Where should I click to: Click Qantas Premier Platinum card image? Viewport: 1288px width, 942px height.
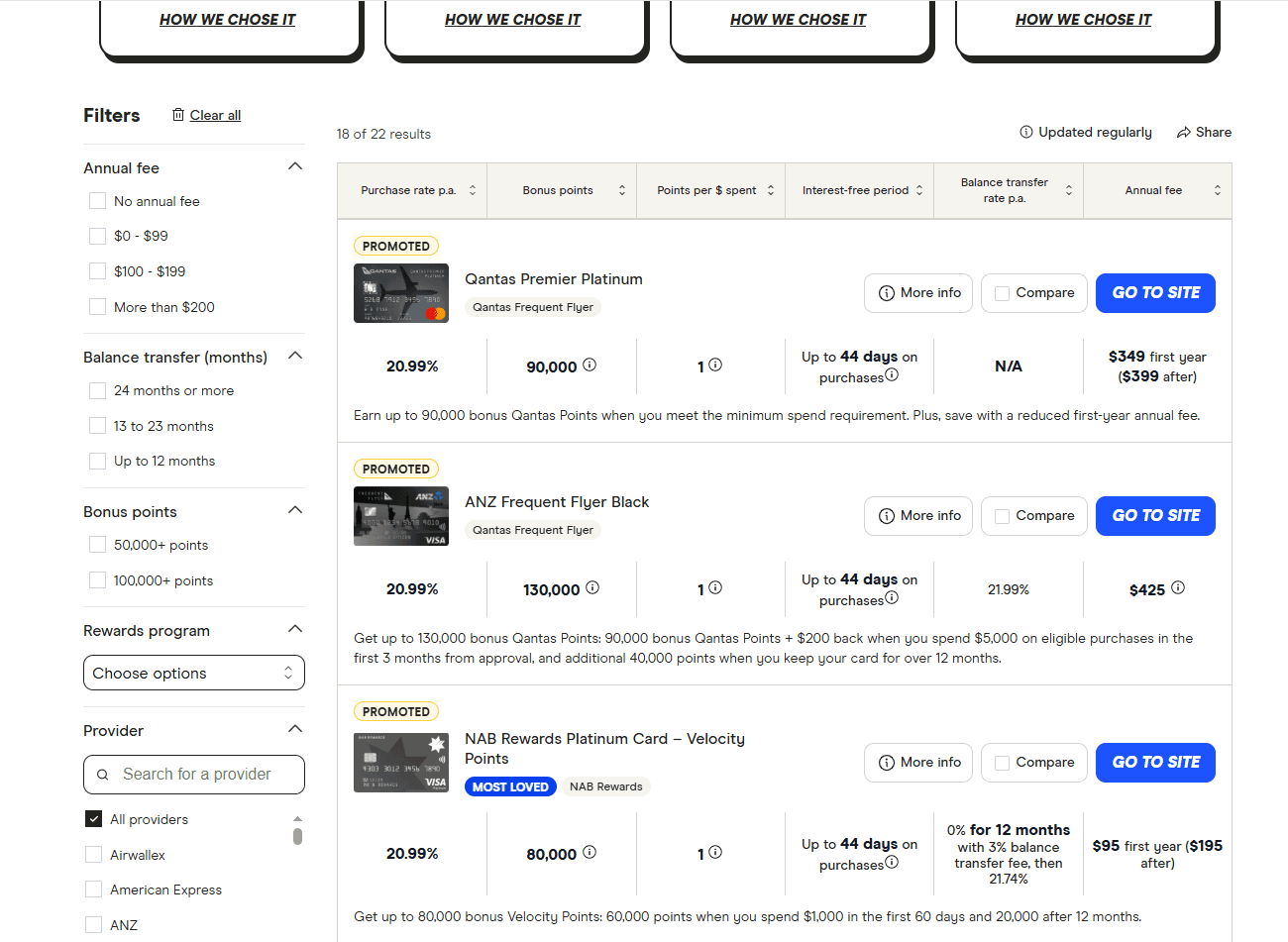tap(401, 293)
